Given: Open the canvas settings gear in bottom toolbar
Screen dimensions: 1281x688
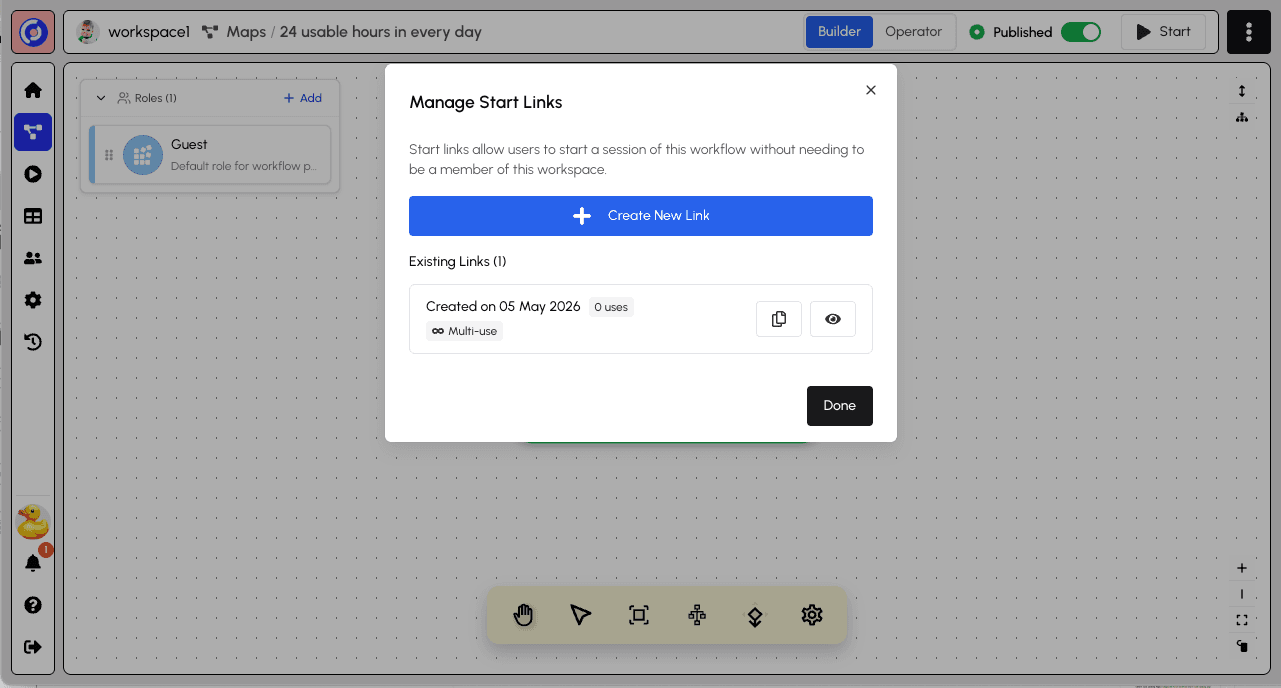Looking at the screenshot, I should click(x=812, y=615).
